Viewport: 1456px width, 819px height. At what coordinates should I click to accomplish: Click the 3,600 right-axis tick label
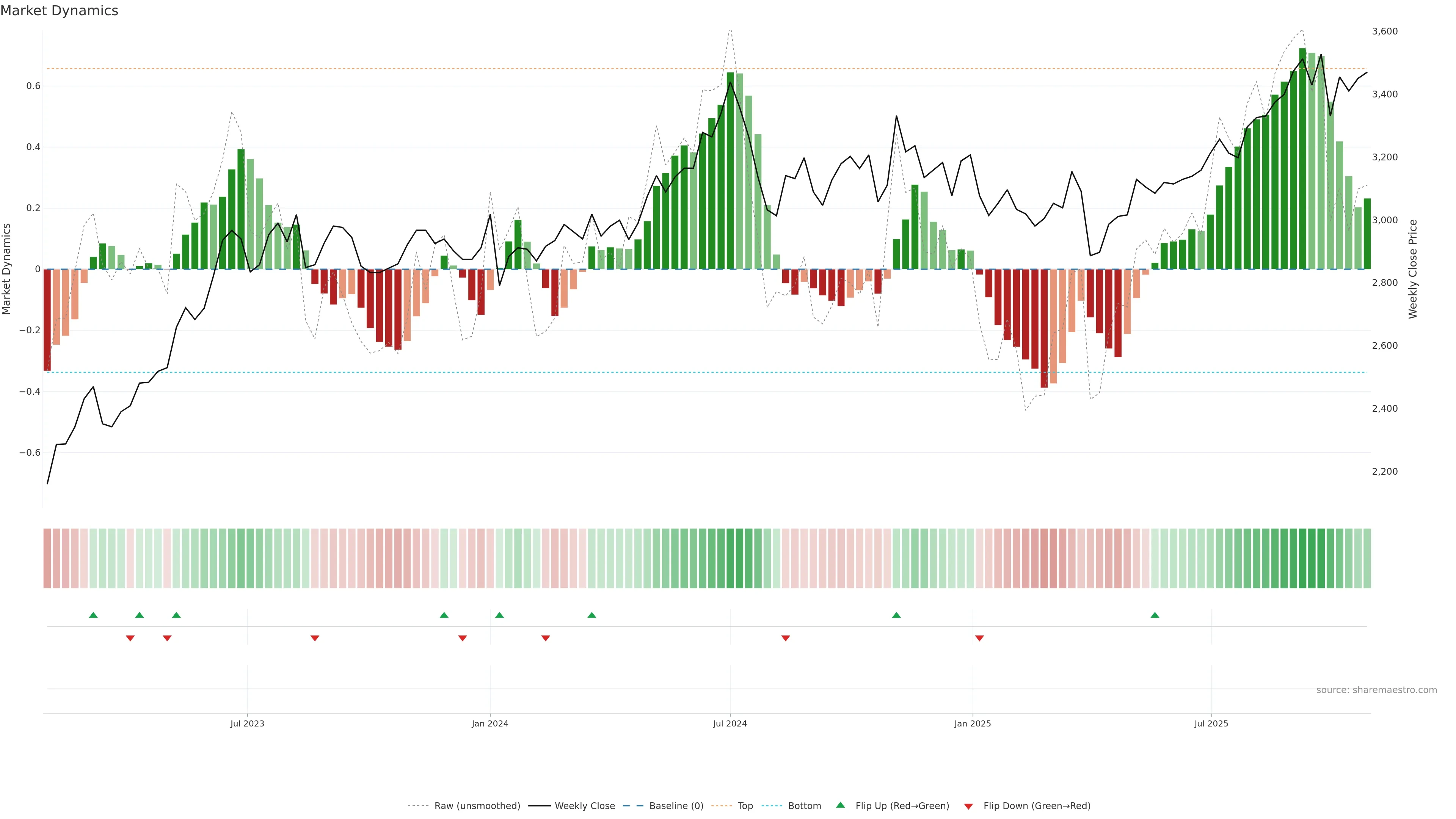pyautogui.click(x=1385, y=31)
